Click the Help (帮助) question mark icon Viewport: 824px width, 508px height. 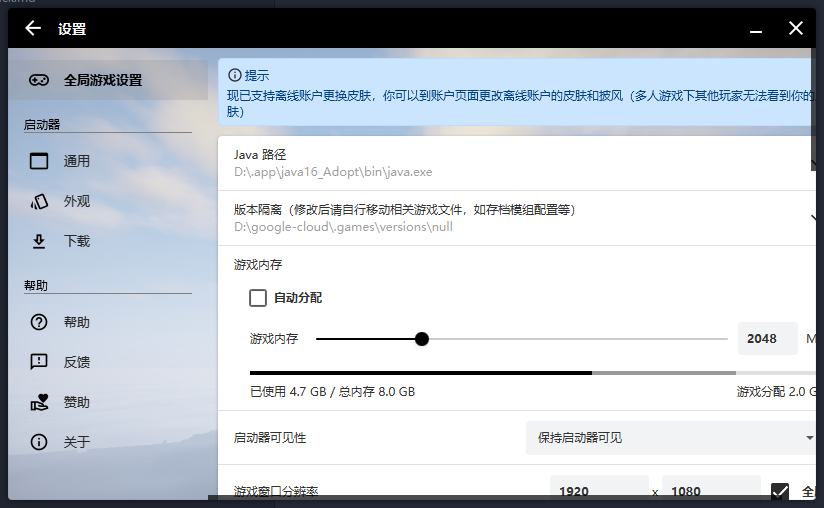pyautogui.click(x=39, y=322)
